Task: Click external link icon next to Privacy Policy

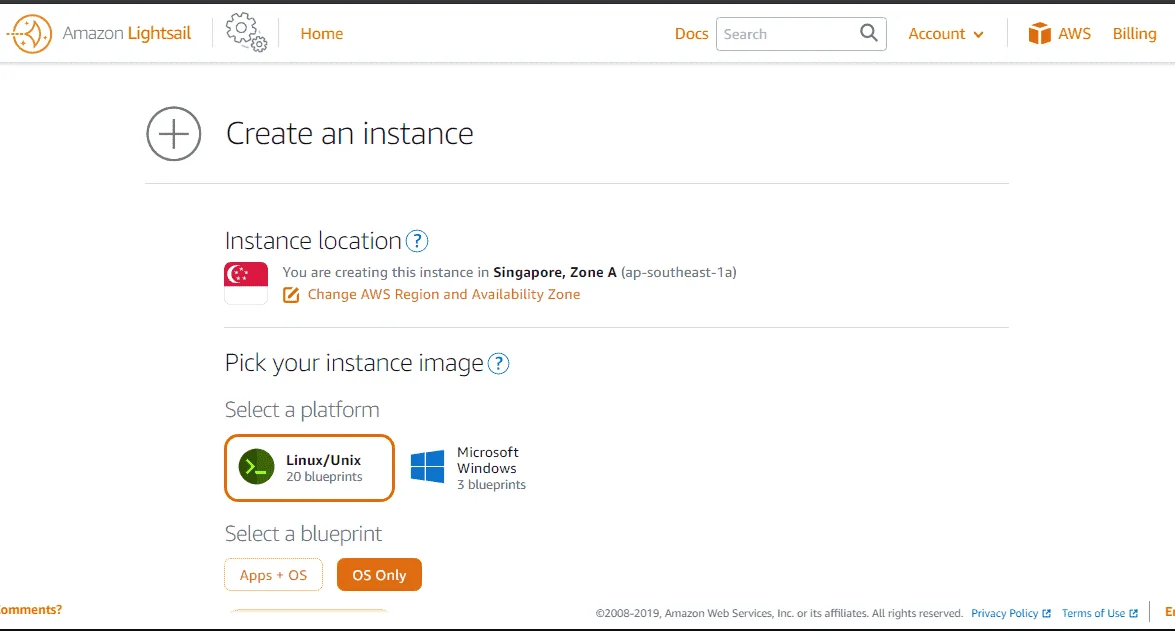Action: 1046,613
